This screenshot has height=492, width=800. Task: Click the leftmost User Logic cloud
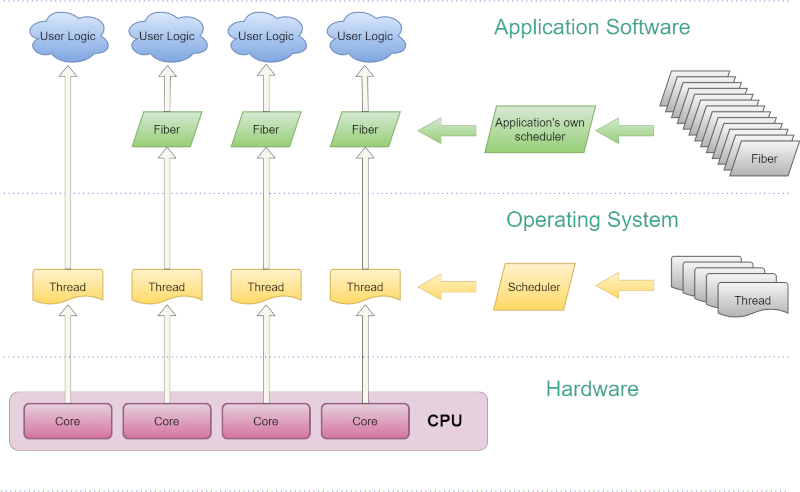pos(68,37)
